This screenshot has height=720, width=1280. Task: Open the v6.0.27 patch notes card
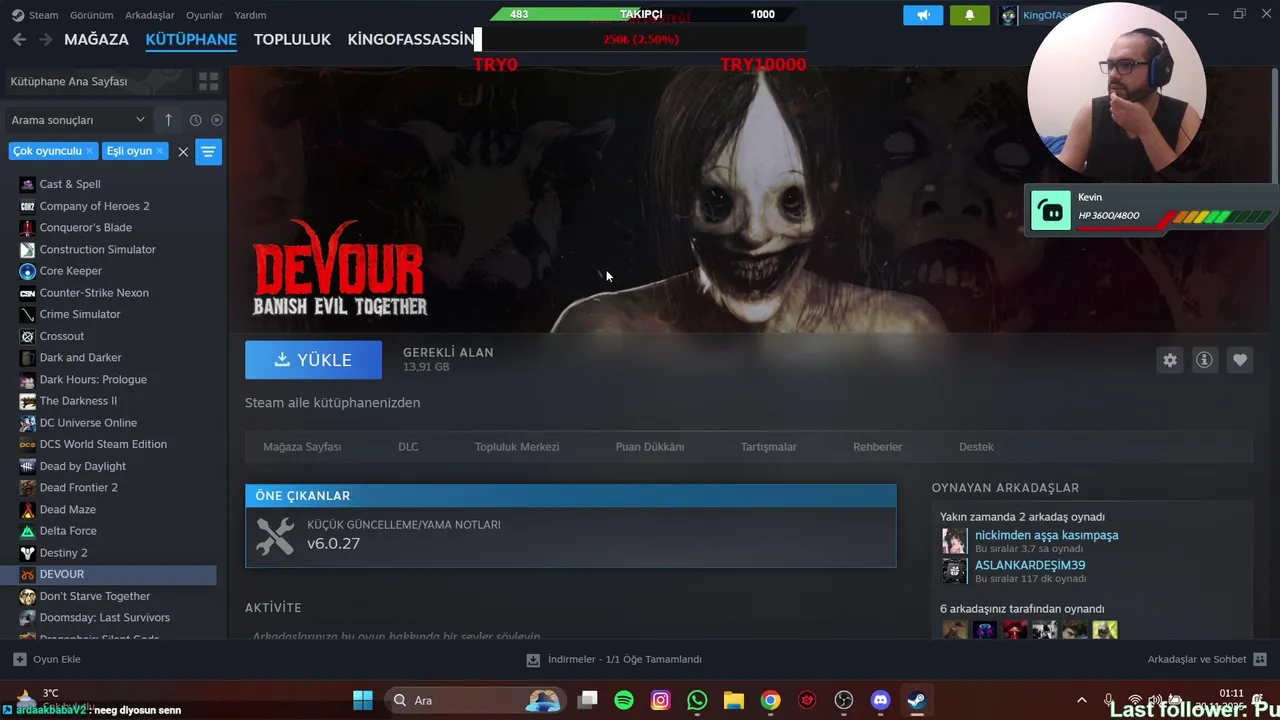point(571,537)
